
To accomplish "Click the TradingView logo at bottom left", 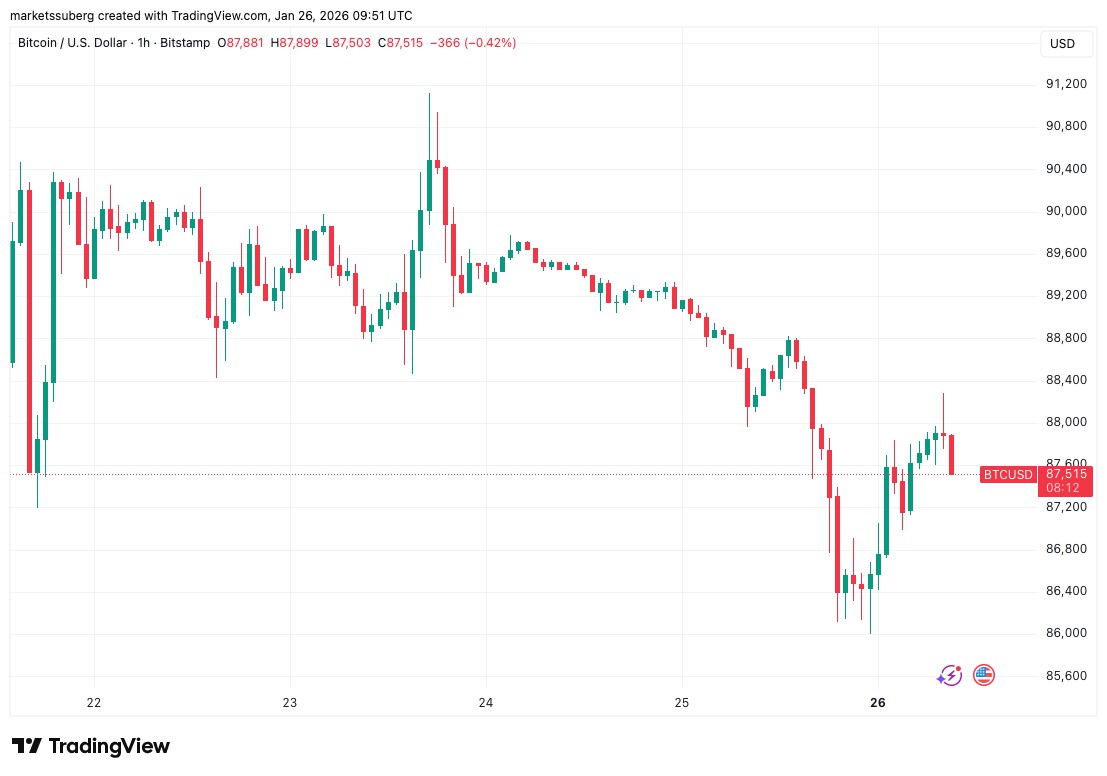I will point(91,746).
